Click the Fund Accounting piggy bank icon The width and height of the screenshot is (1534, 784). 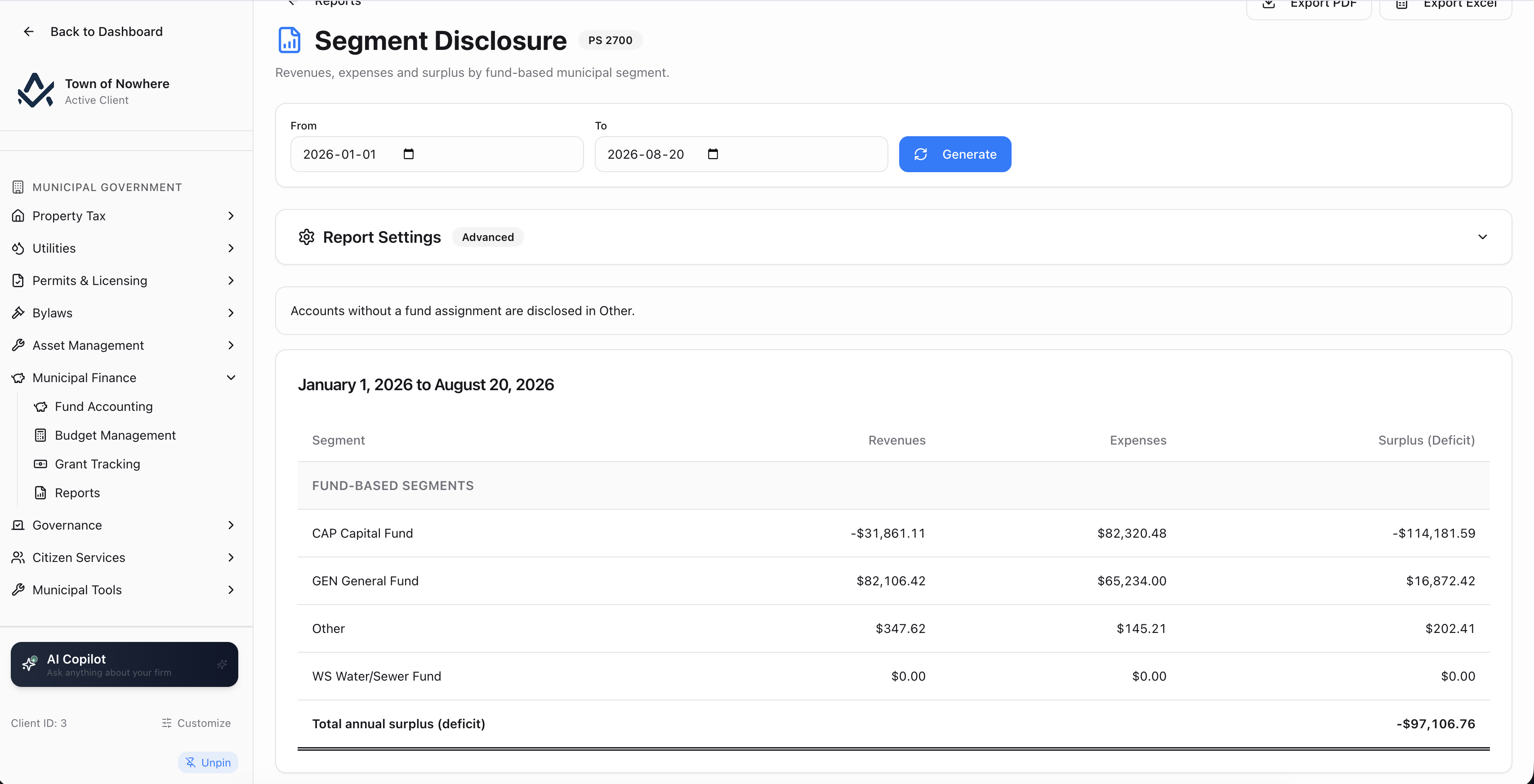[40, 406]
